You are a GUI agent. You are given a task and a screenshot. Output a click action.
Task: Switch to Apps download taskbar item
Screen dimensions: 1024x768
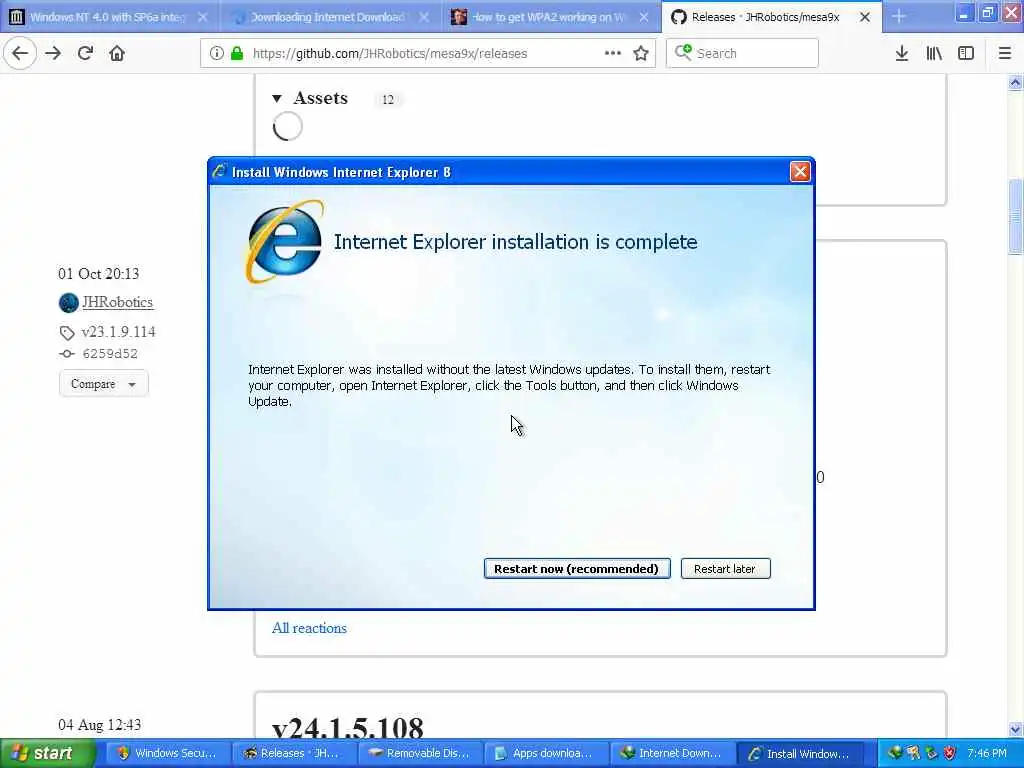pos(545,754)
